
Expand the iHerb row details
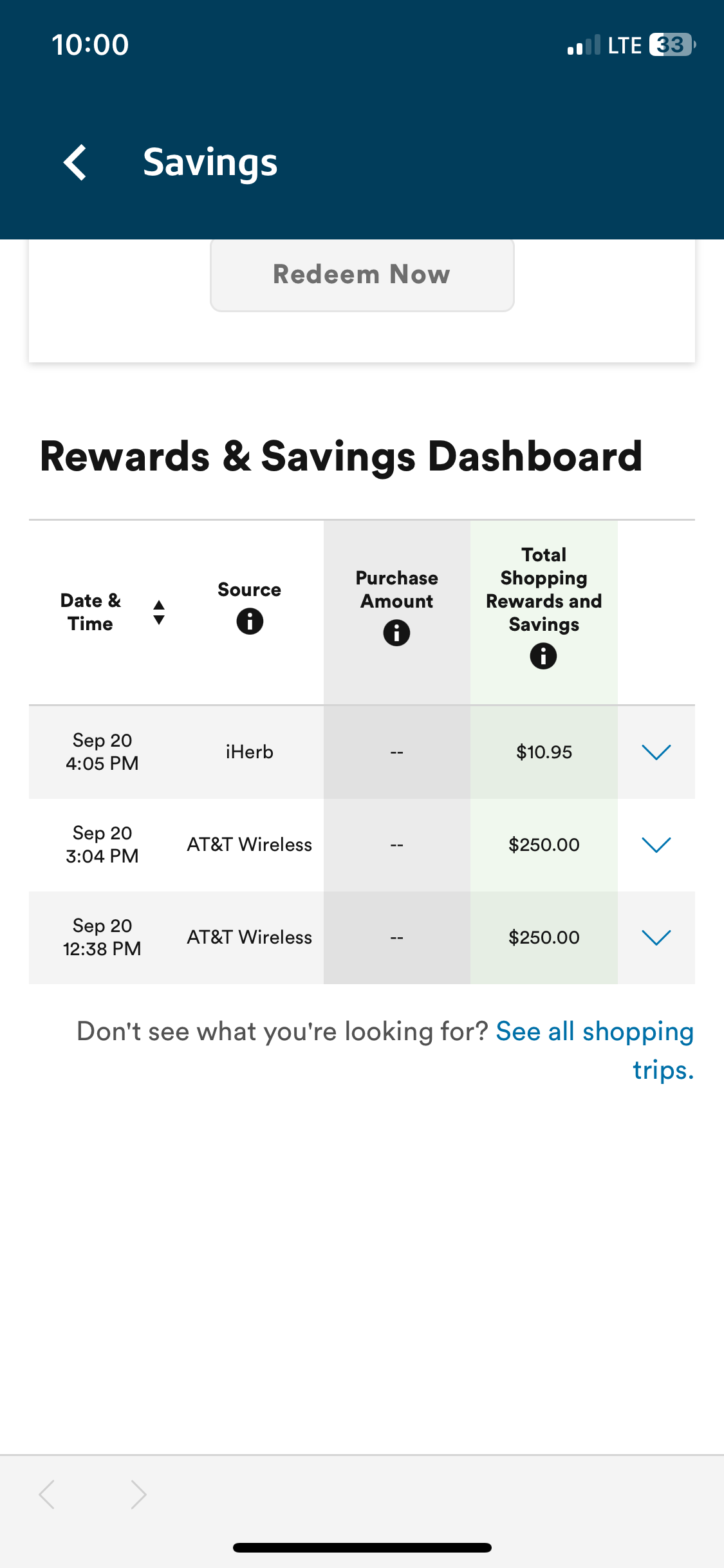(656, 752)
